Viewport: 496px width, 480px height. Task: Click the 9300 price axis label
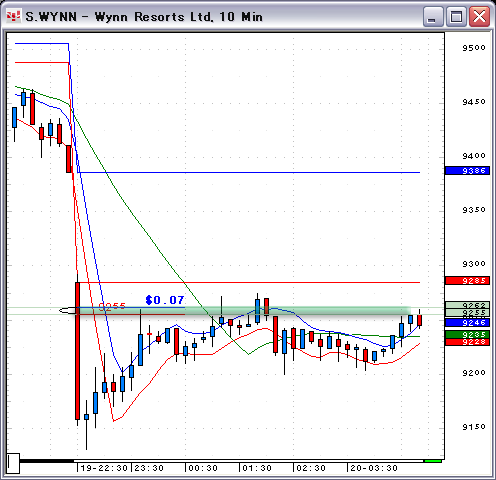[474, 264]
